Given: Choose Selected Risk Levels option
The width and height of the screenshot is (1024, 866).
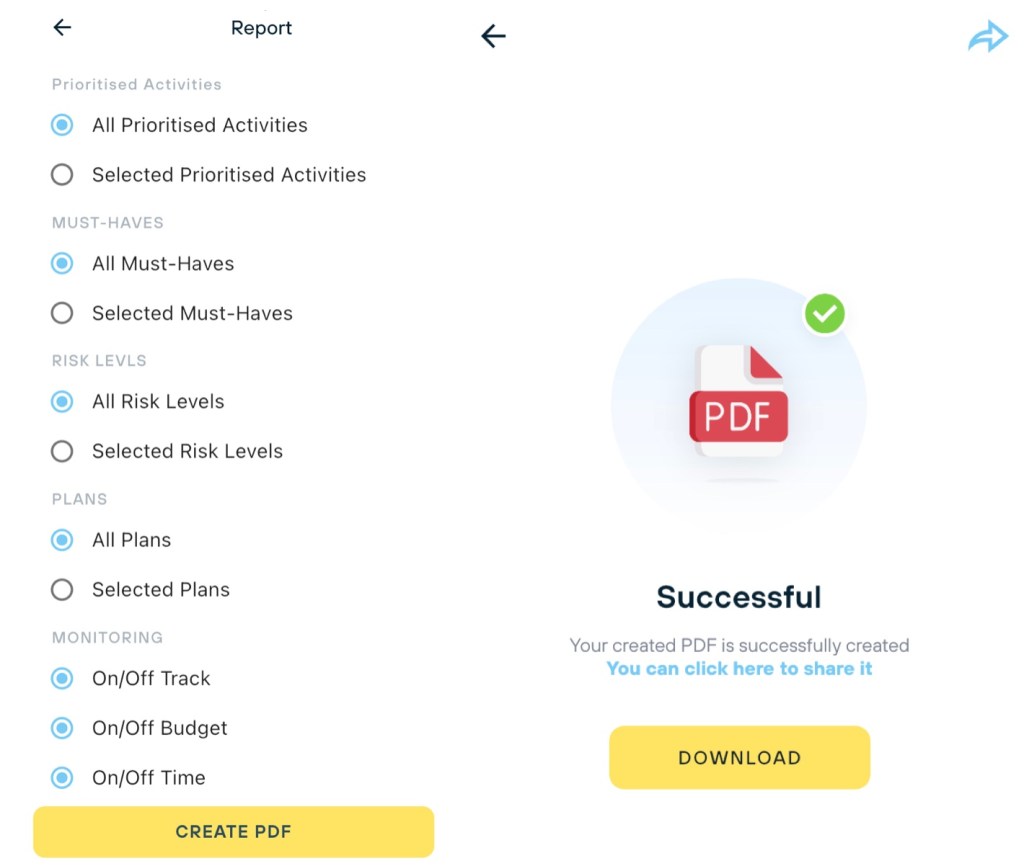Looking at the screenshot, I should (x=62, y=451).
